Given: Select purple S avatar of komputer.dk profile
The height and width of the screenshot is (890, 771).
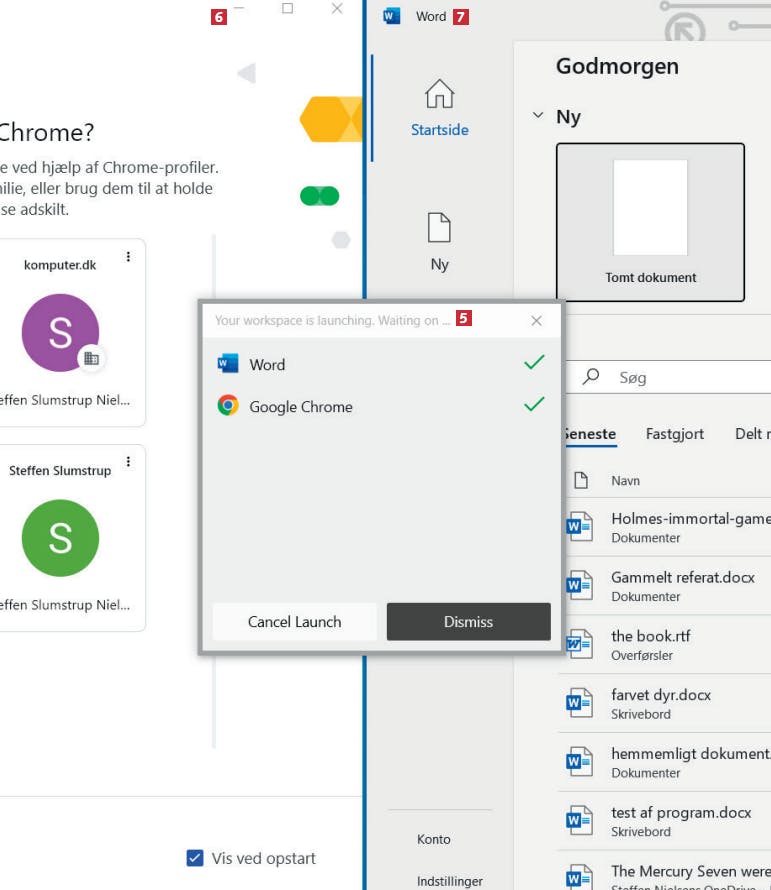Looking at the screenshot, I should [60, 333].
